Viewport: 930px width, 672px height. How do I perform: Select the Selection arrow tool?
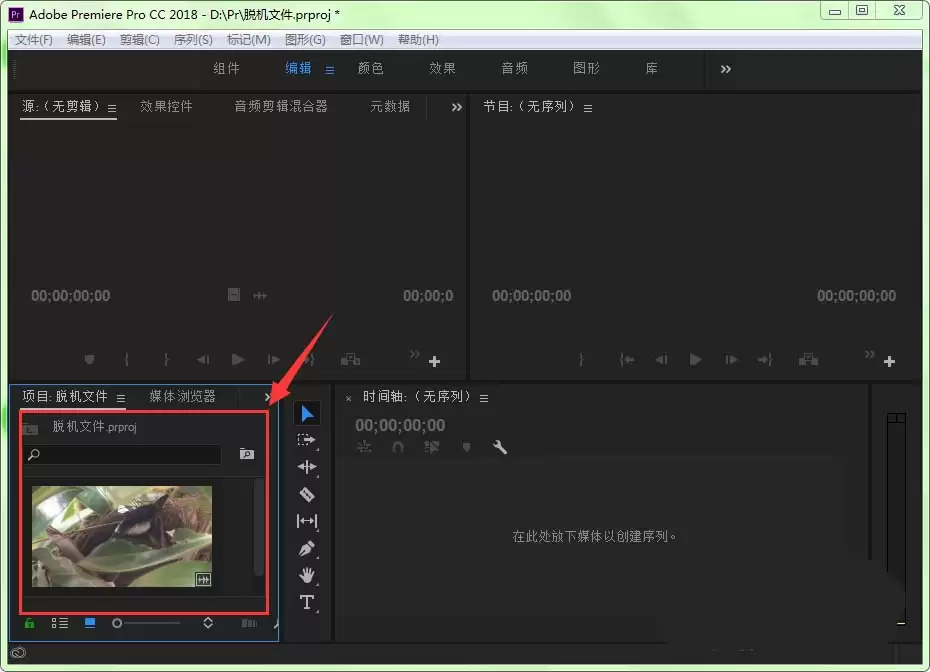click(307, 413)
